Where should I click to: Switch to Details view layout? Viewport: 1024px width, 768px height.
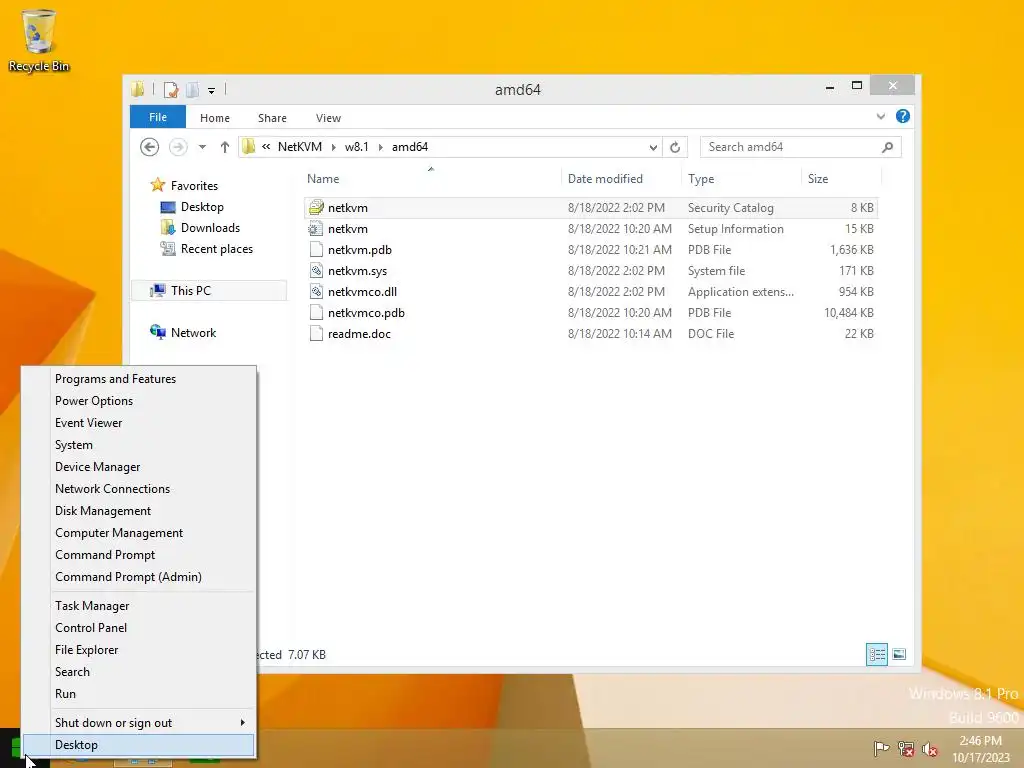click(x=876, y=654)
